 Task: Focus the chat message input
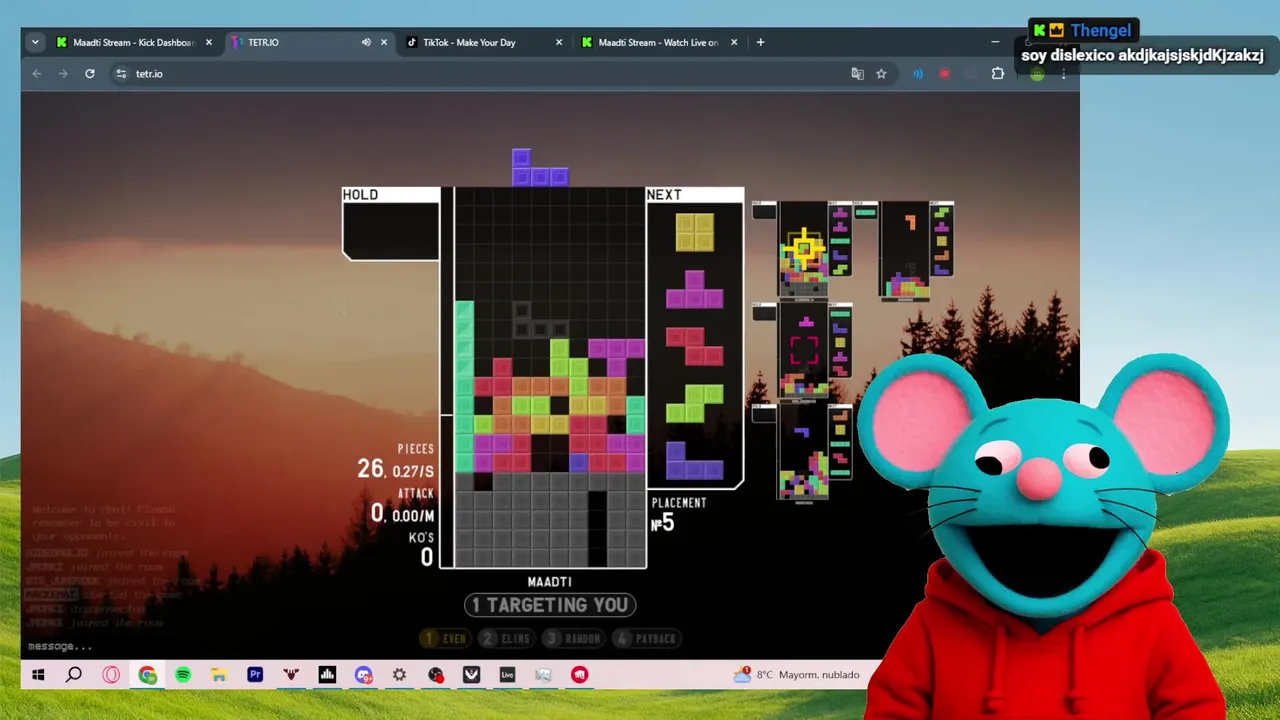(60, 646)
